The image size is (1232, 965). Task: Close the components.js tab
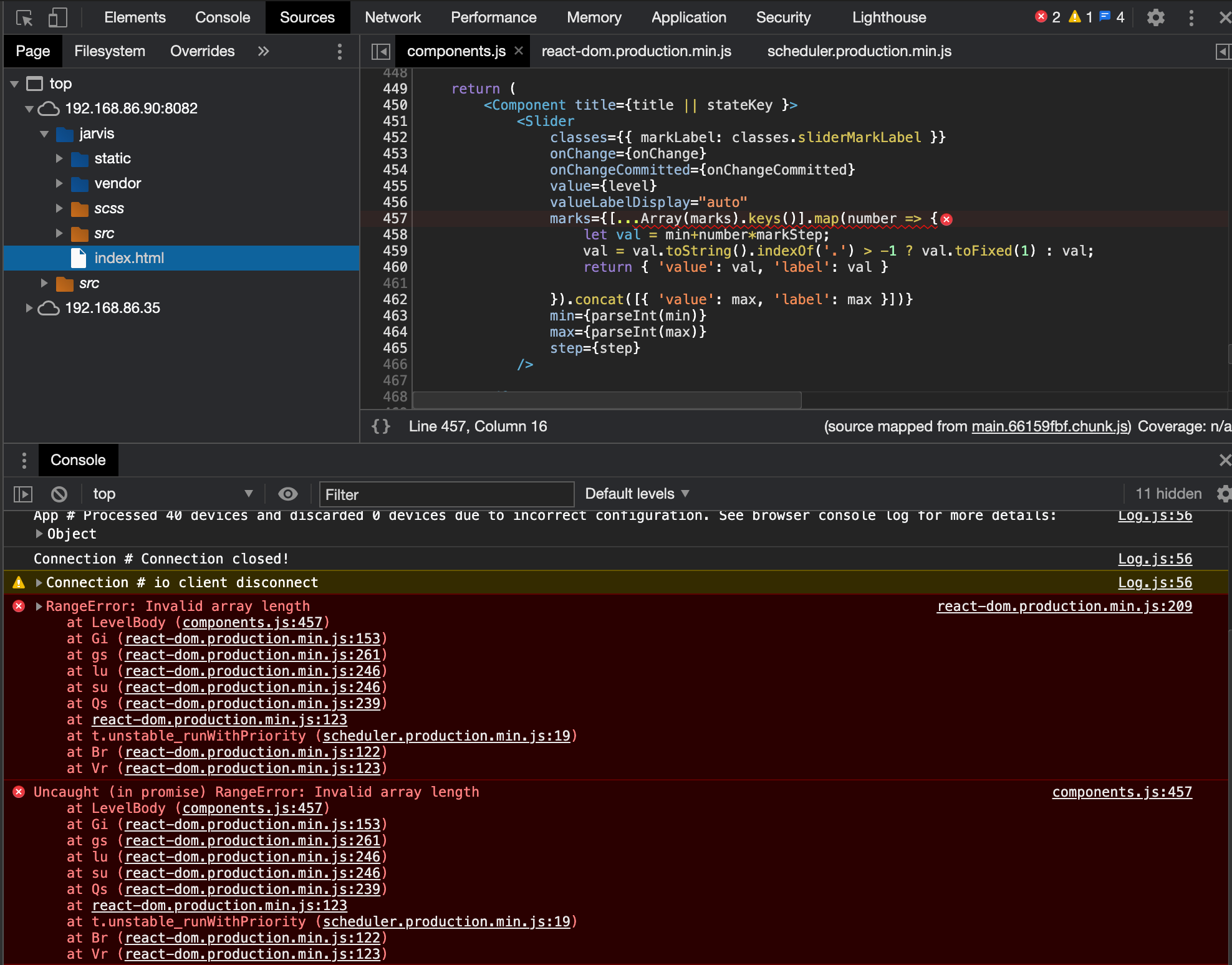tap(519, 51)
